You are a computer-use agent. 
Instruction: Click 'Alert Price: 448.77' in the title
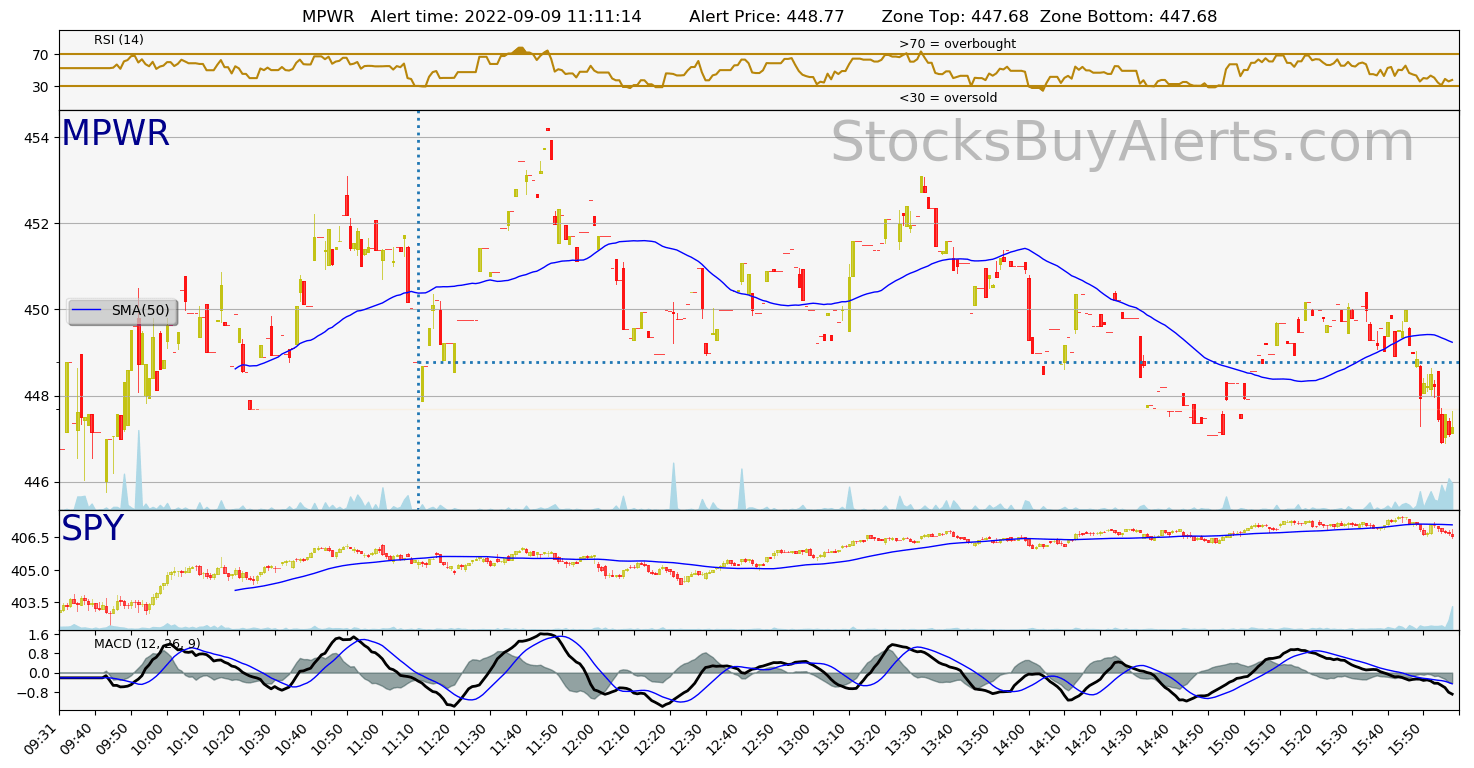click(x=767, y=17)
